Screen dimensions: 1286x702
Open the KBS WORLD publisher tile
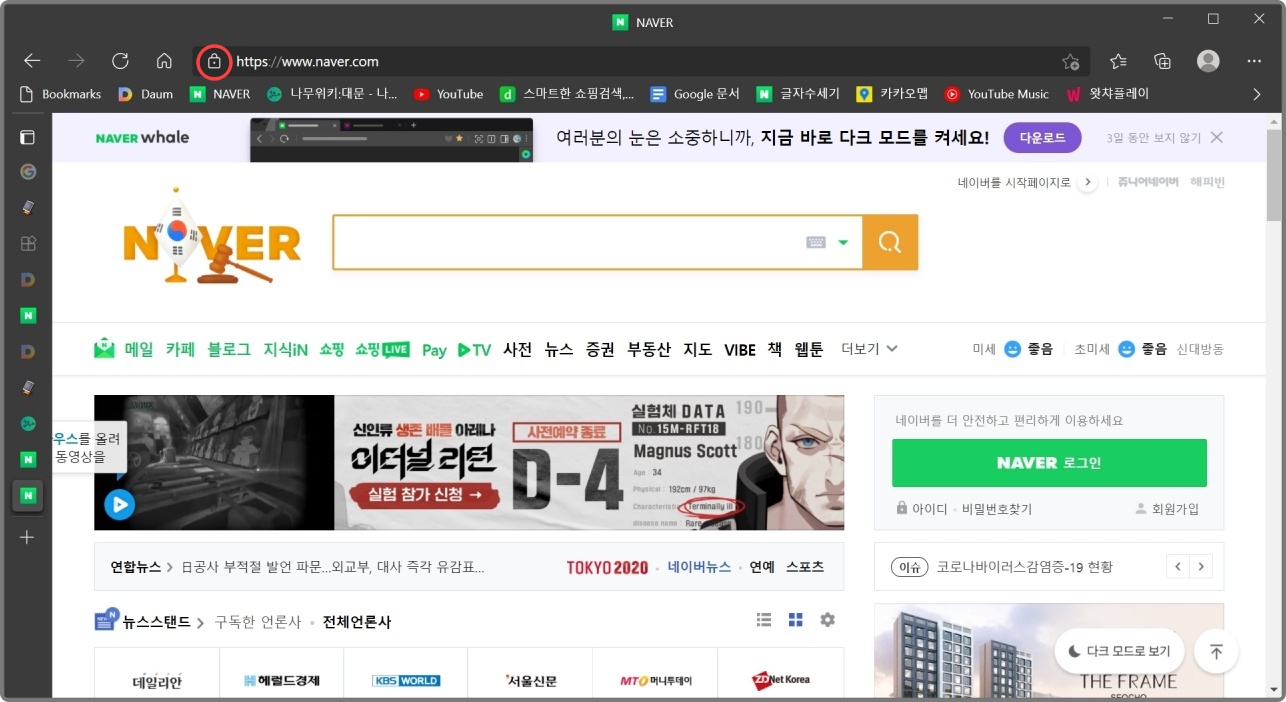click(x=405, y=680)
